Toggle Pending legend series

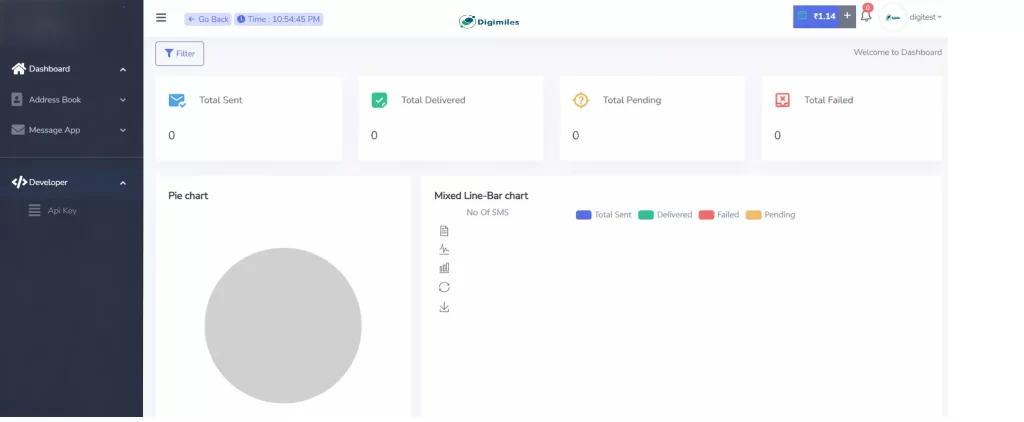tap(770, 215)
